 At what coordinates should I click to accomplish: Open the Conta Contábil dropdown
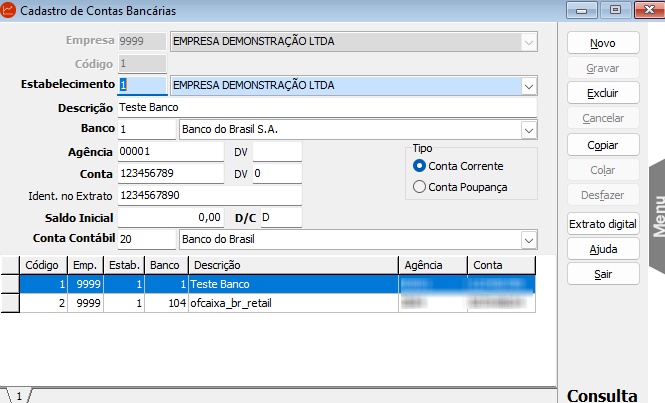tap(528, 240)
